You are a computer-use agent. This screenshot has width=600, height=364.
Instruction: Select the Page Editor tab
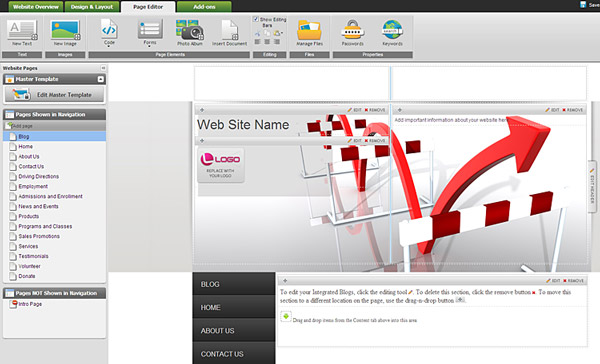(148, 7)
